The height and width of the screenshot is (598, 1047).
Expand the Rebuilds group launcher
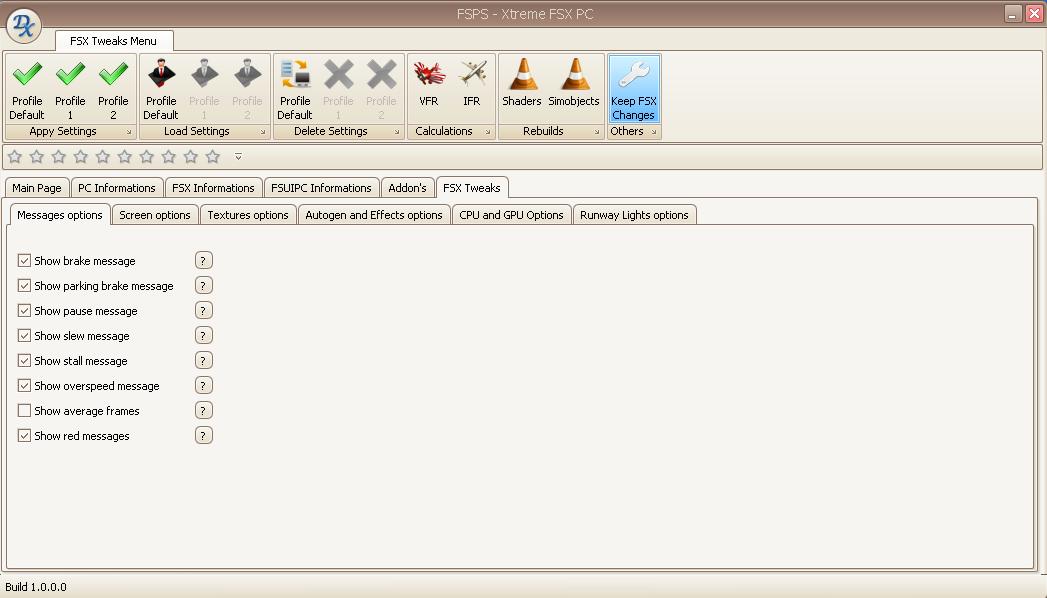point(597,132)
